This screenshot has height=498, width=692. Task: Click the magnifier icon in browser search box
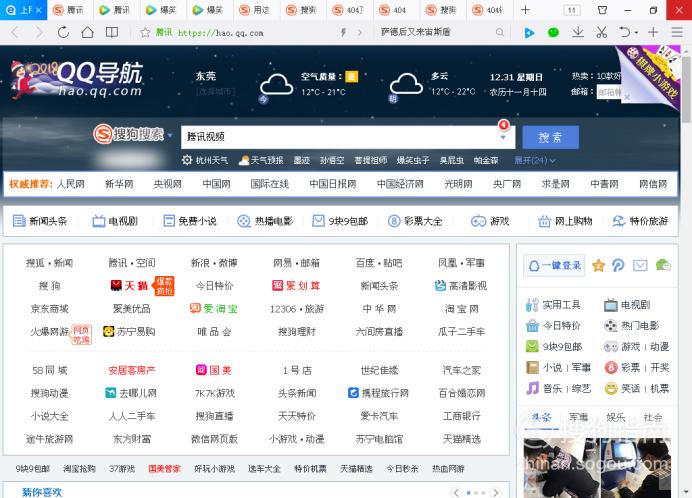tap(500, 32)
